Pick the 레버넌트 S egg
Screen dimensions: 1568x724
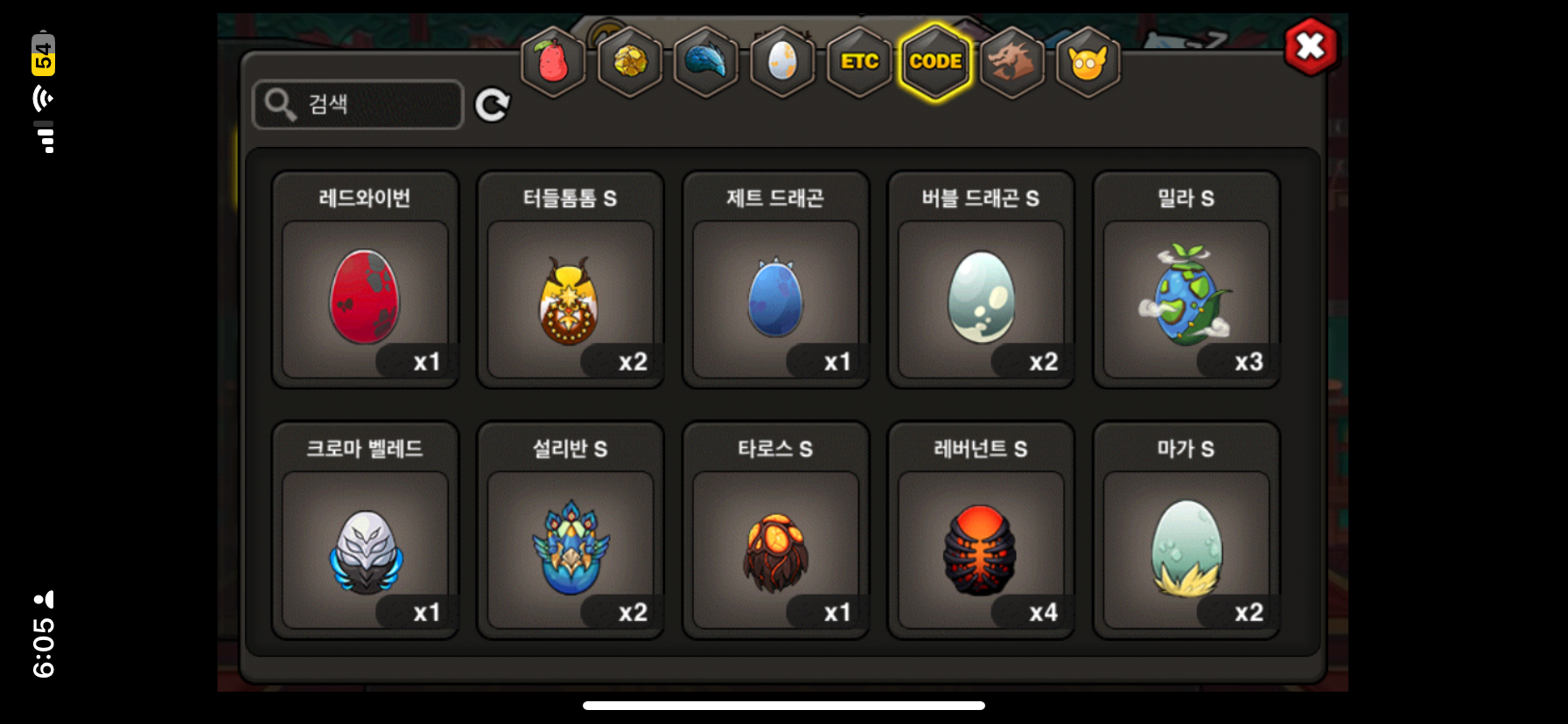coord(981,531)
